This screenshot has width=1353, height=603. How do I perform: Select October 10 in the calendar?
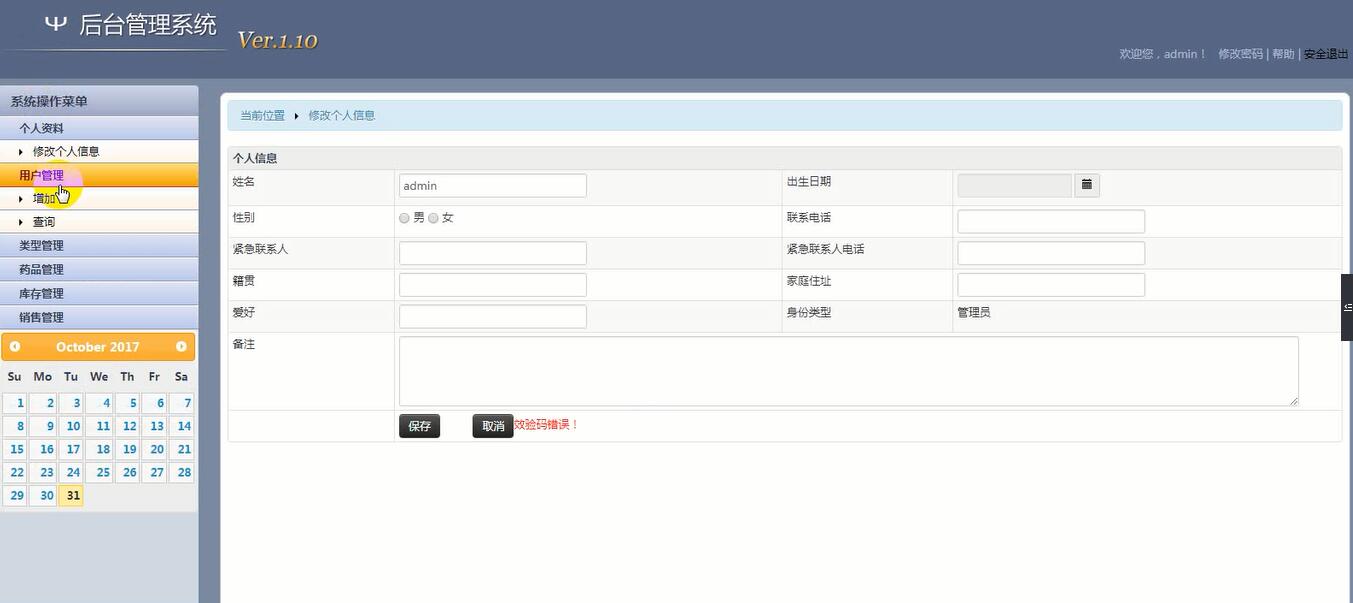pyautogui.click(x=71, y=426)
